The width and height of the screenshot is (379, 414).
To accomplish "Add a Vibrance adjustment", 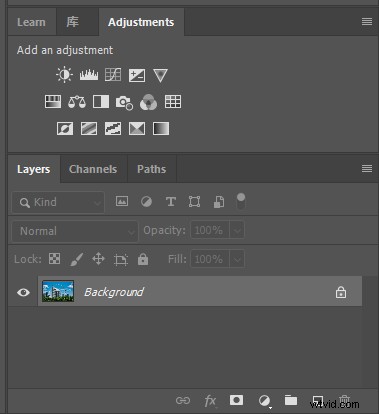I will (x=160, y=75).
